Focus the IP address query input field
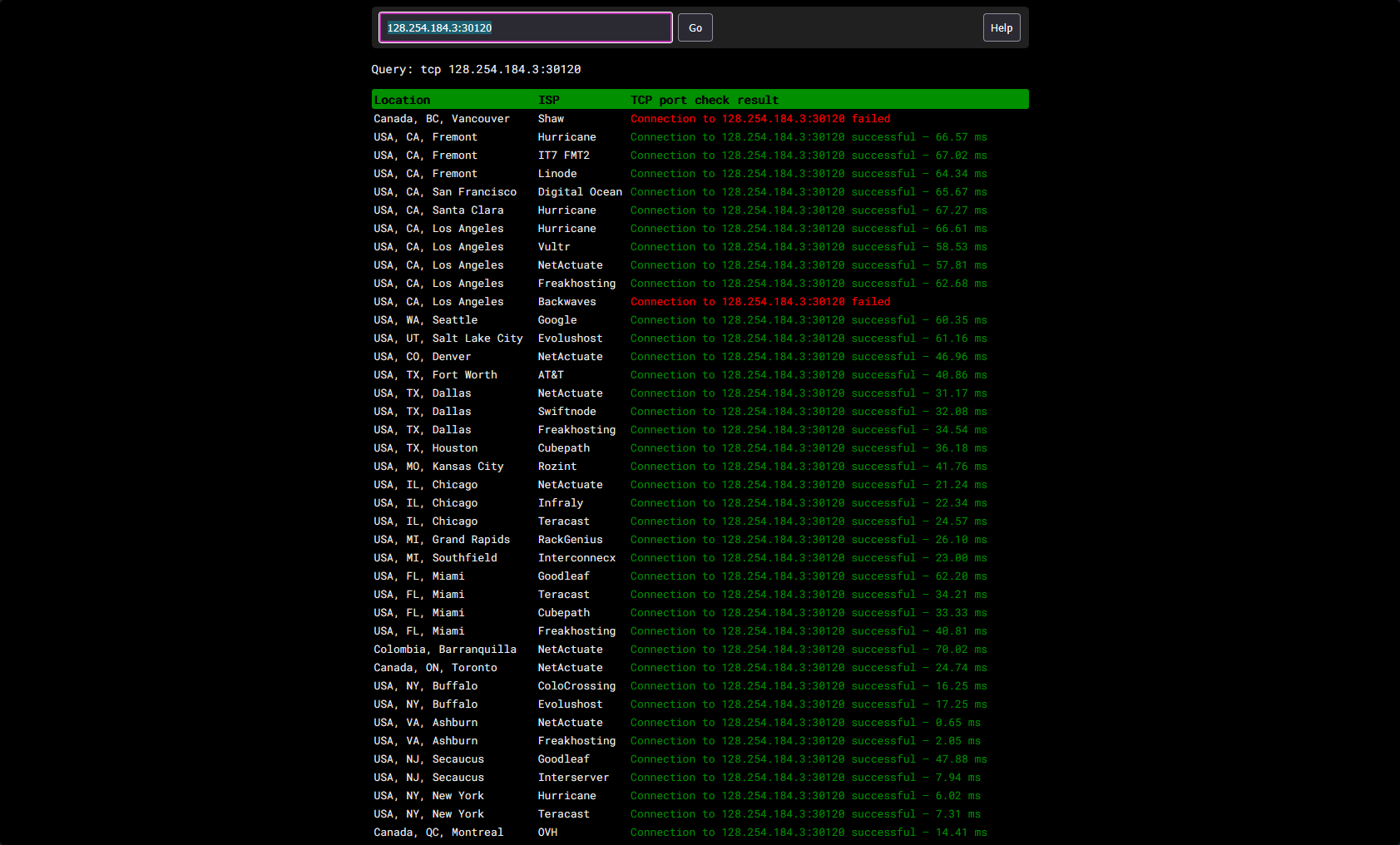This screenshot has height=845, width=1400. point(526,27)
